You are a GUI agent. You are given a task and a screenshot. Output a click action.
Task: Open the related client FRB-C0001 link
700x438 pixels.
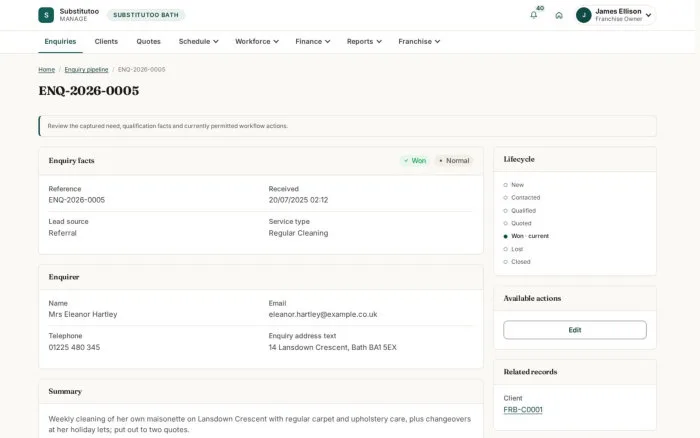[x=523, y=410]
